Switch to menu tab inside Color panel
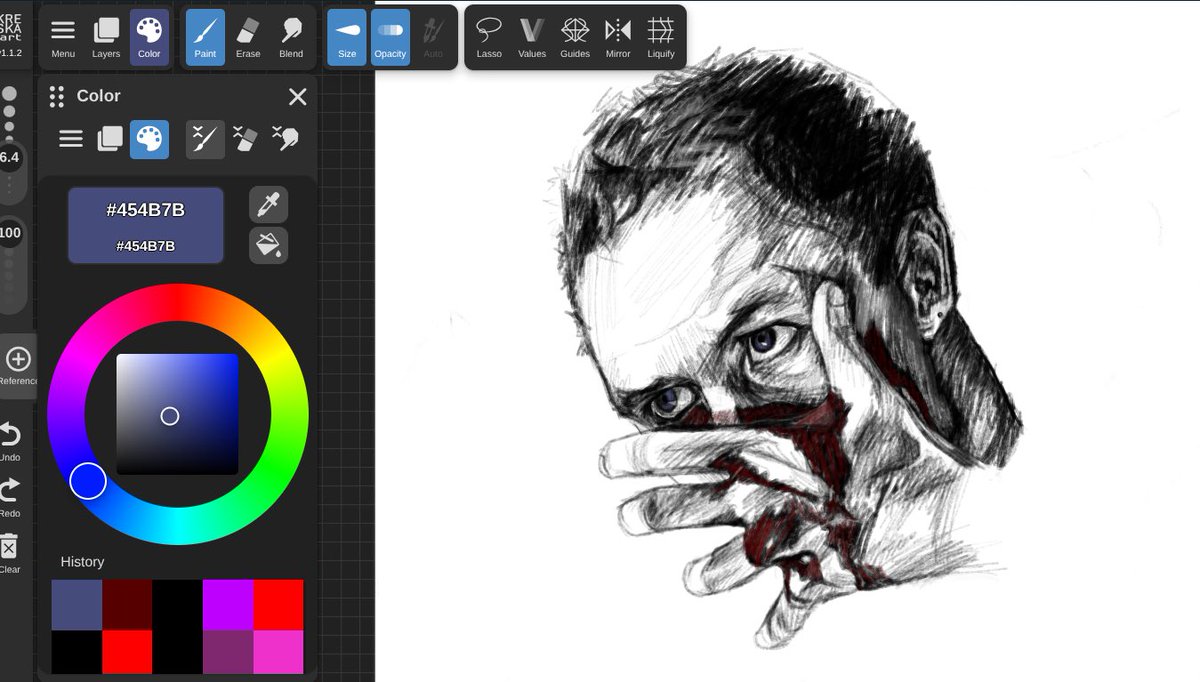The width and height of the screenshot is (1200, 682). [71, 139]
